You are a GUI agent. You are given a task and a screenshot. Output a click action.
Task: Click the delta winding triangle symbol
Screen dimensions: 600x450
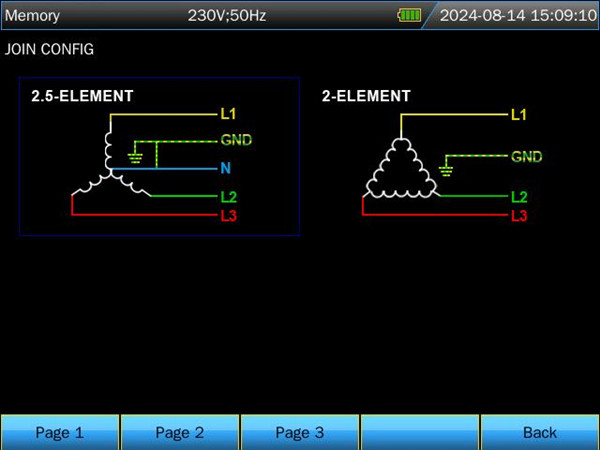point(401,169)
